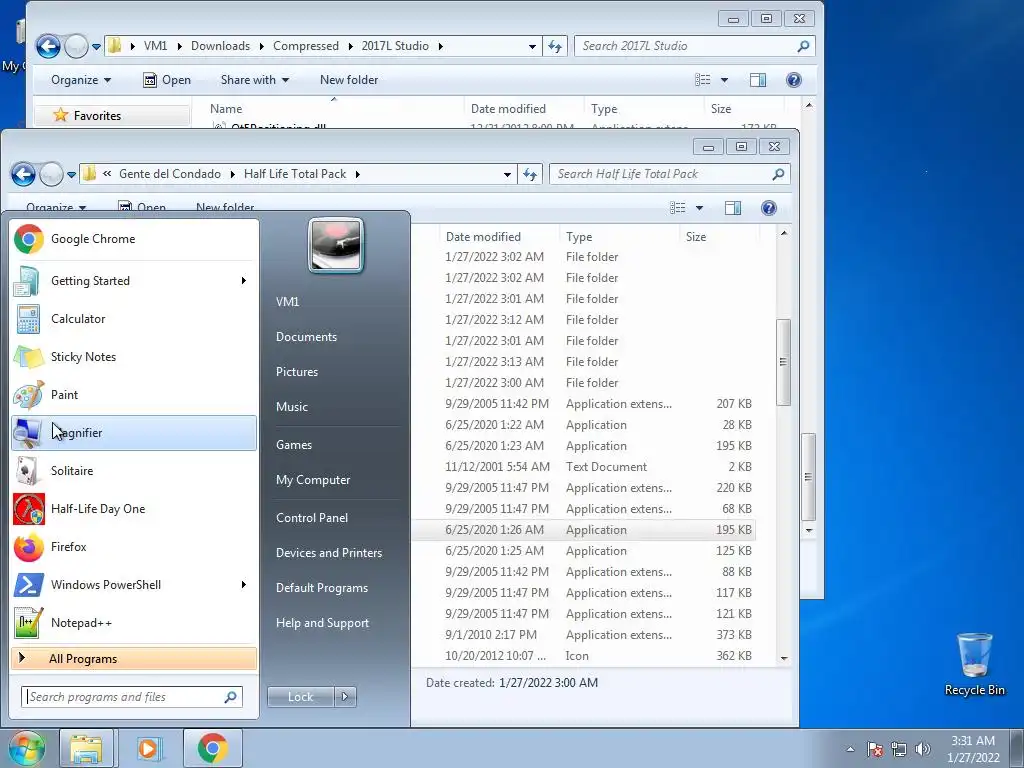Open view options dropdown in 2017L Studio window

pos(724,80)
